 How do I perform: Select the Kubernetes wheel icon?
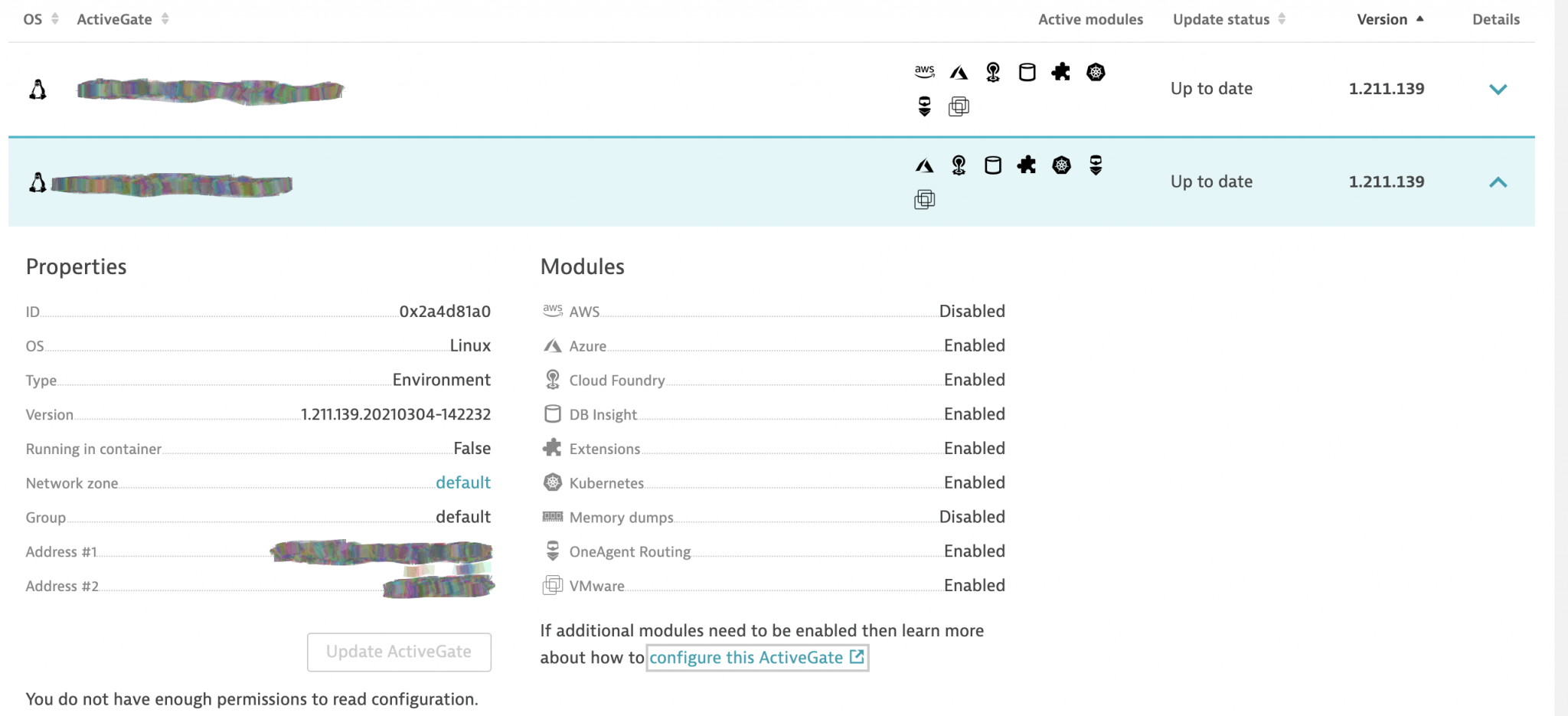(551, 482)
